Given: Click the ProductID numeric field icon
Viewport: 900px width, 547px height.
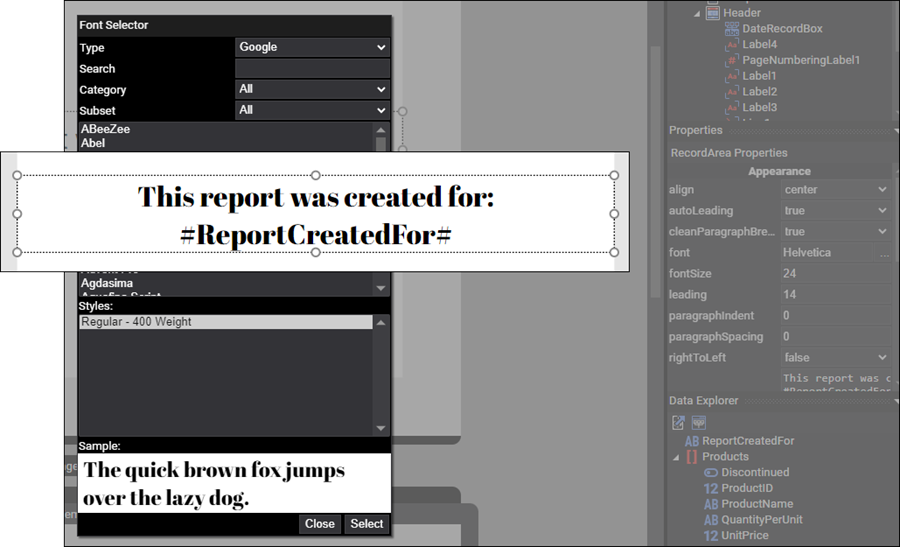Looking at the screenshot, I should pos(711,488).
